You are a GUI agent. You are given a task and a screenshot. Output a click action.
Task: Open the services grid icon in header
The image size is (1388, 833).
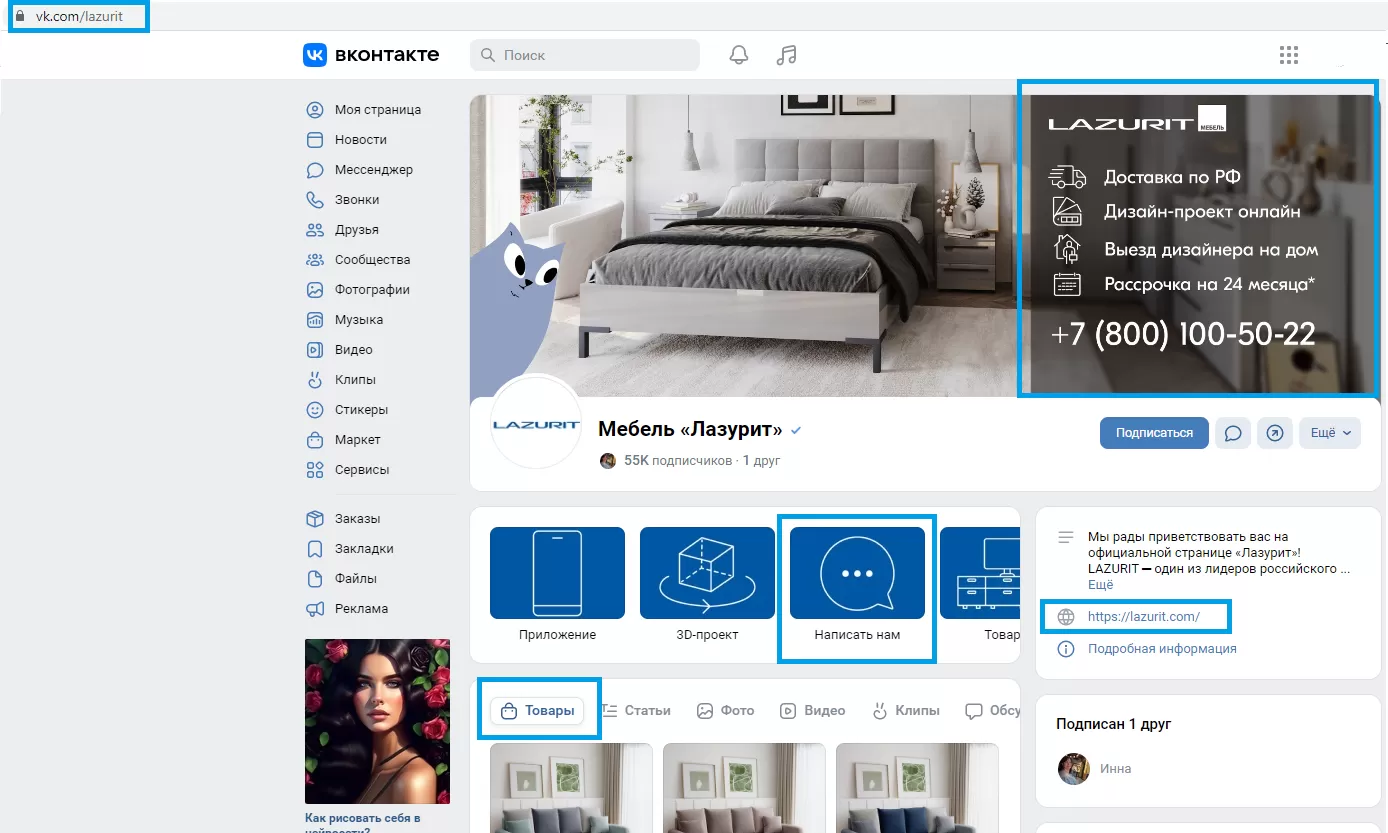1289,55
